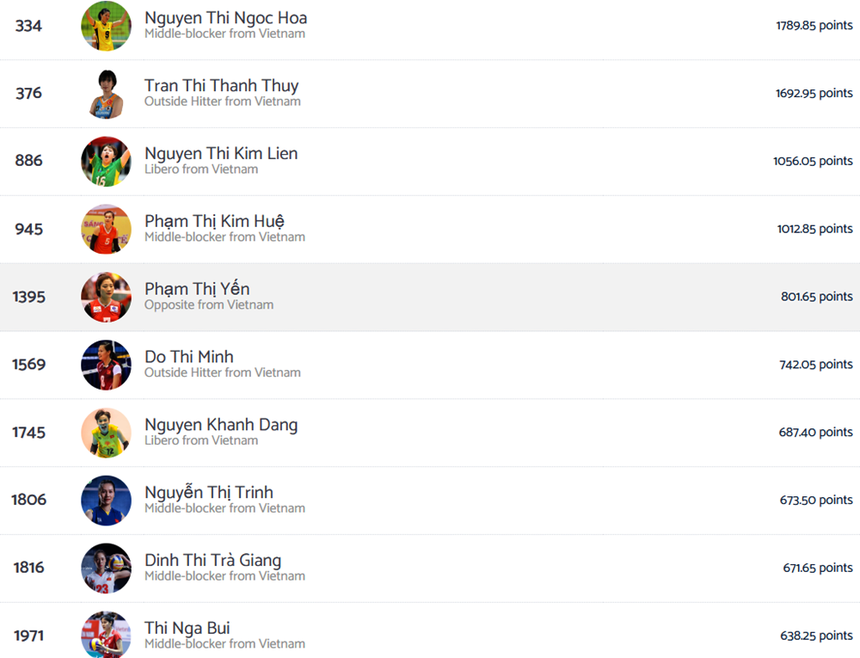Open Thi Nga Bui's profile photo
The image size is (860, 658).
(x=106, y=635)
